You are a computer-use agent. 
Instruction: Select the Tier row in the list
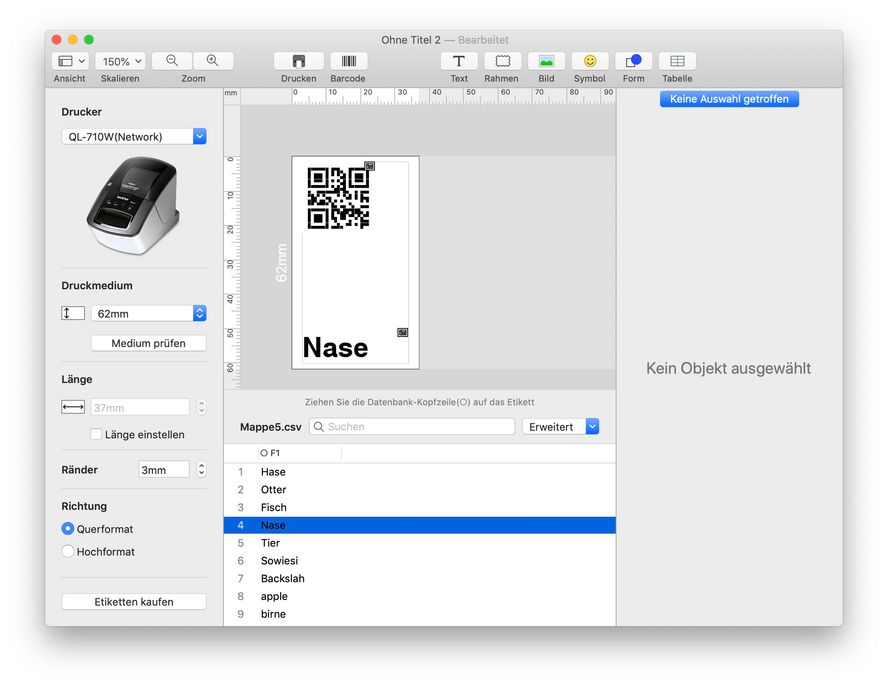[x=420, y=543]
